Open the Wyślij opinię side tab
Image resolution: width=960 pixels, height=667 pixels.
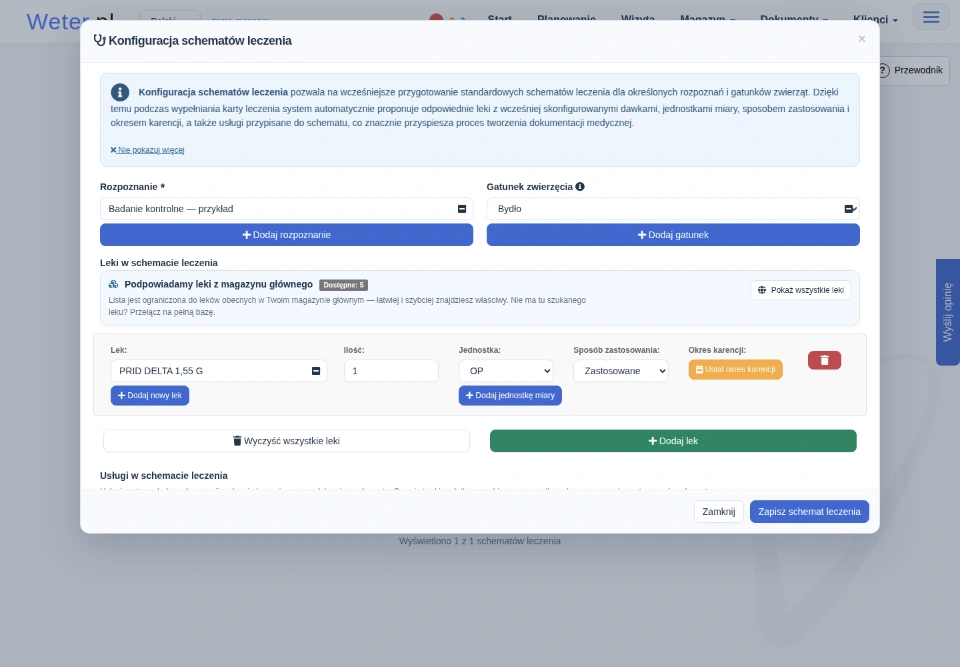point(948,312)
